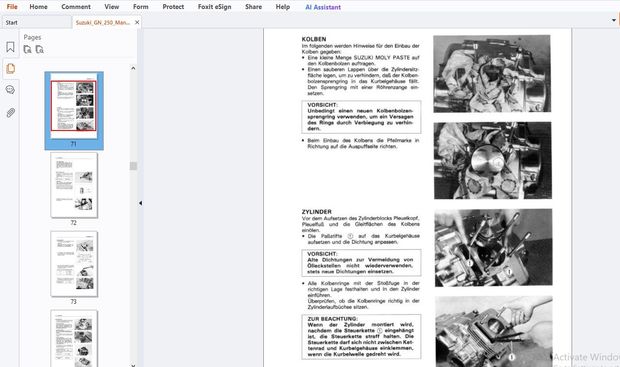Viewport: 620px width, 367px height.
Task: Click the thumbnail panel scroll-up arrow
Action: click(x=133, y=68)
